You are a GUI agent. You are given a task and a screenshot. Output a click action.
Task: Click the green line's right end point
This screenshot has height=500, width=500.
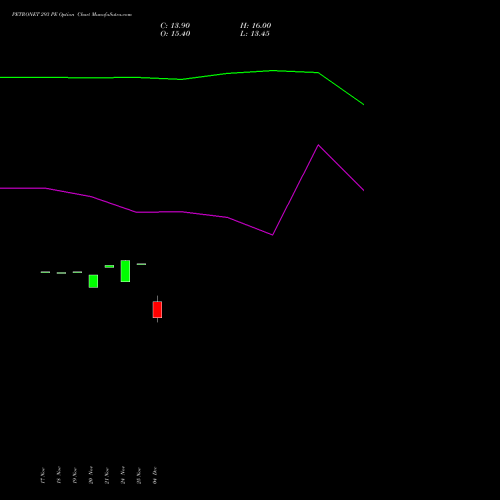coord(363,104)
